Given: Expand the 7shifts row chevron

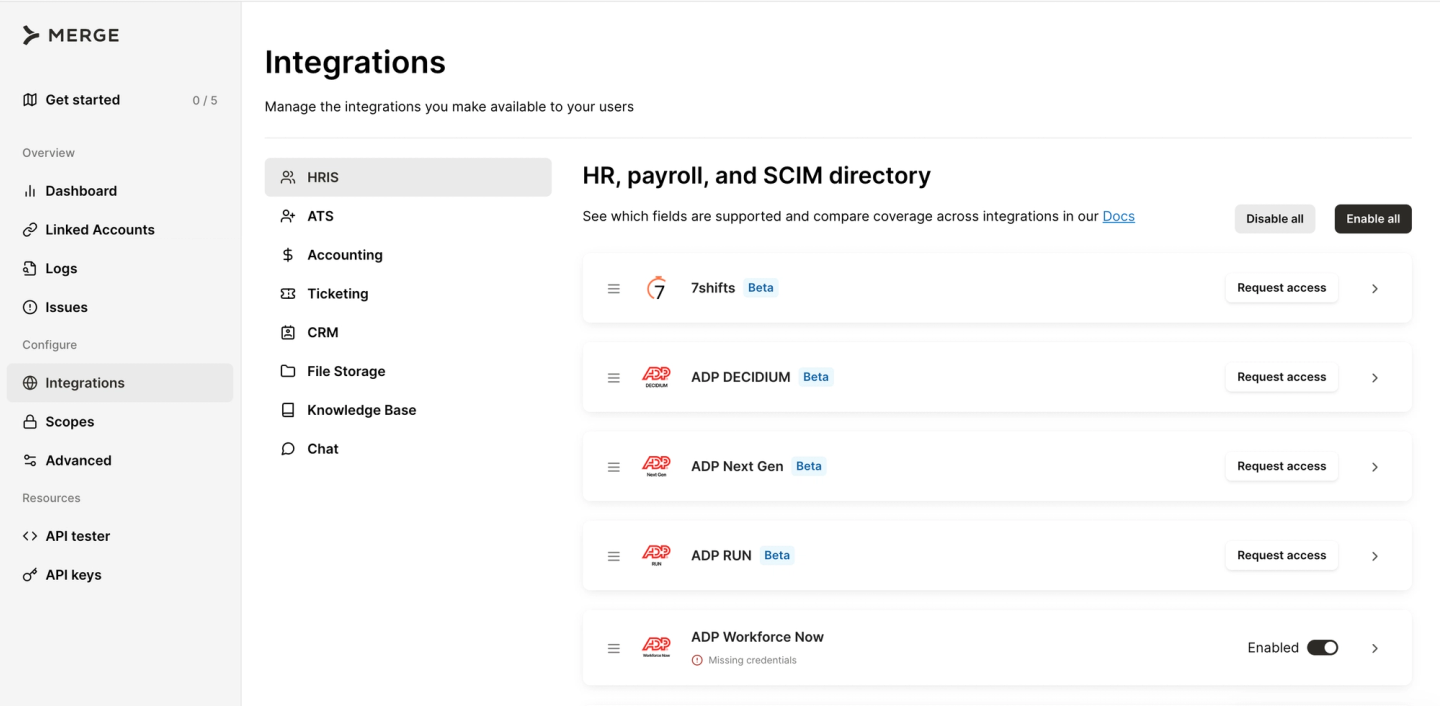Looking at the screenshot, I should click(x=1375, y=288).
